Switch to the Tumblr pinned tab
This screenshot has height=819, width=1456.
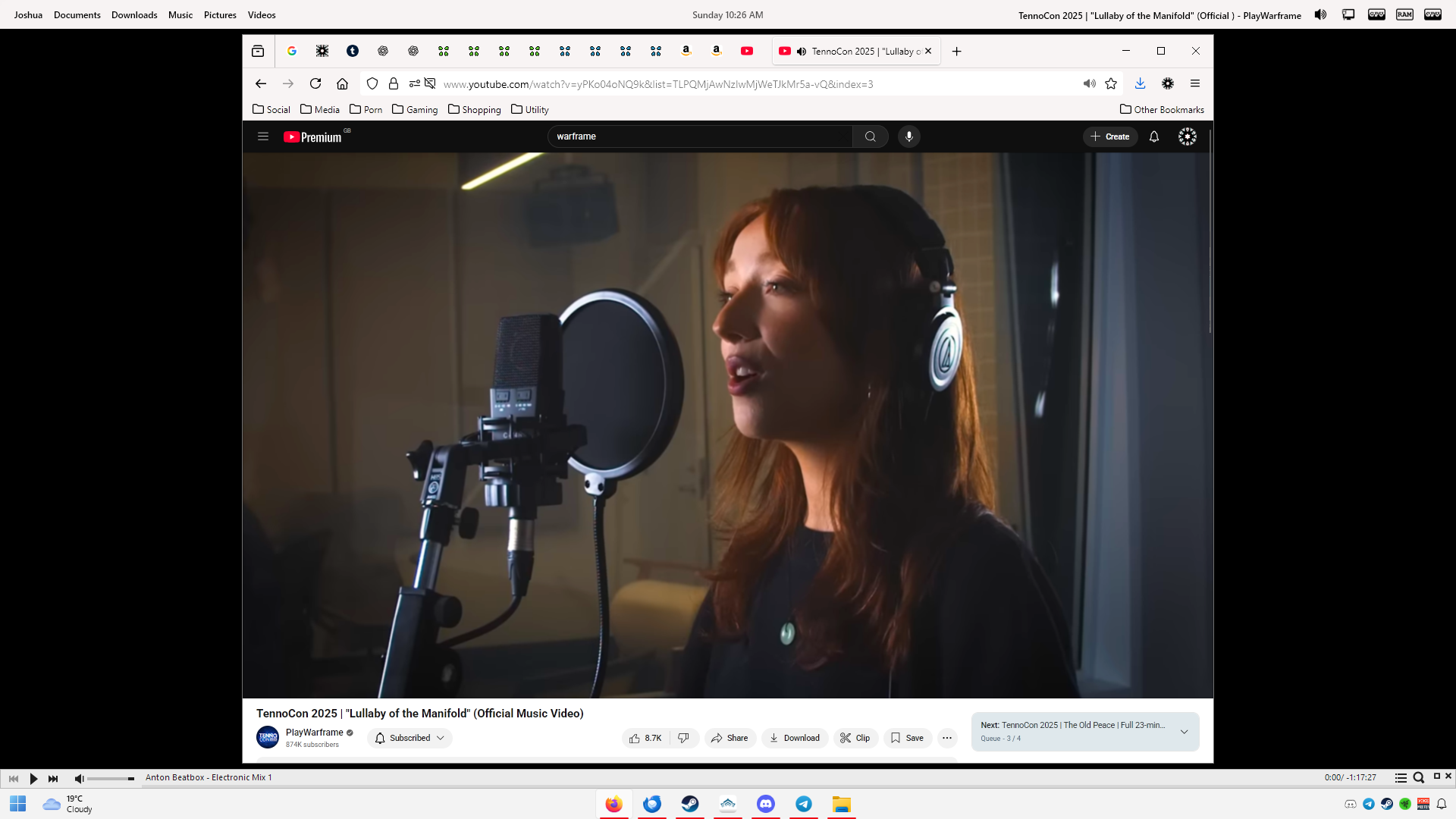click(x=353, y=51)
